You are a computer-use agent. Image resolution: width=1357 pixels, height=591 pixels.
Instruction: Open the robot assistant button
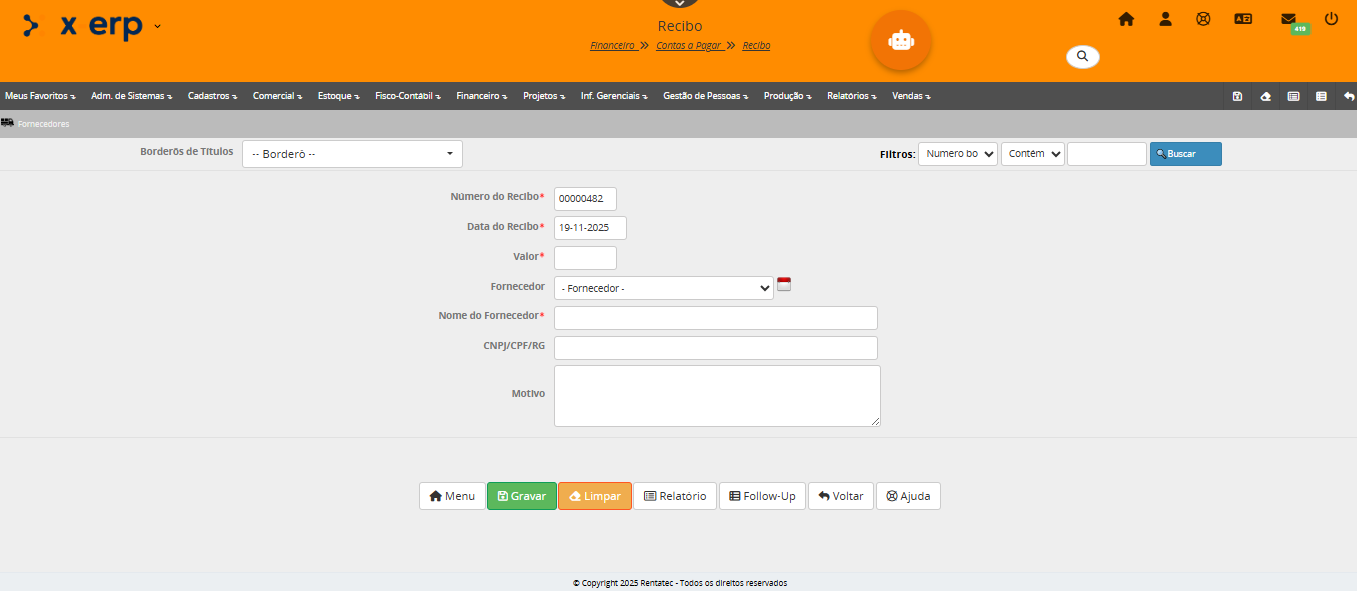tap(900, 41)
